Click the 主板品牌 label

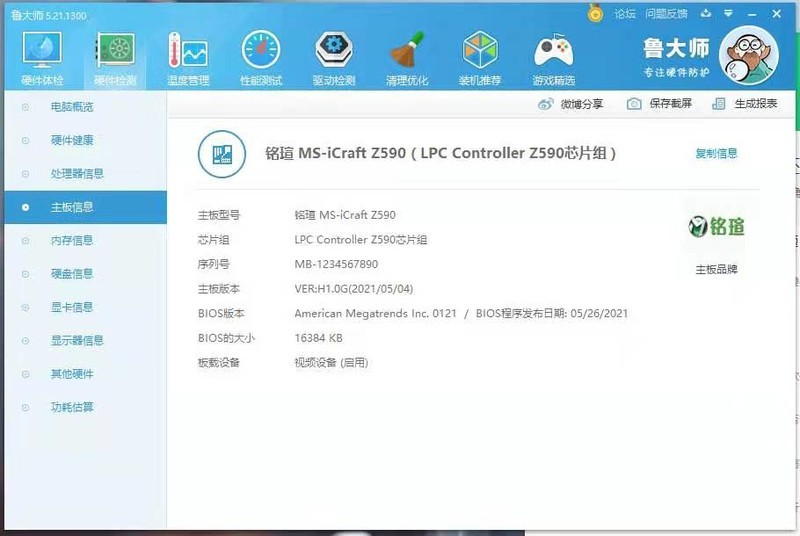click(x=716, y=269)
